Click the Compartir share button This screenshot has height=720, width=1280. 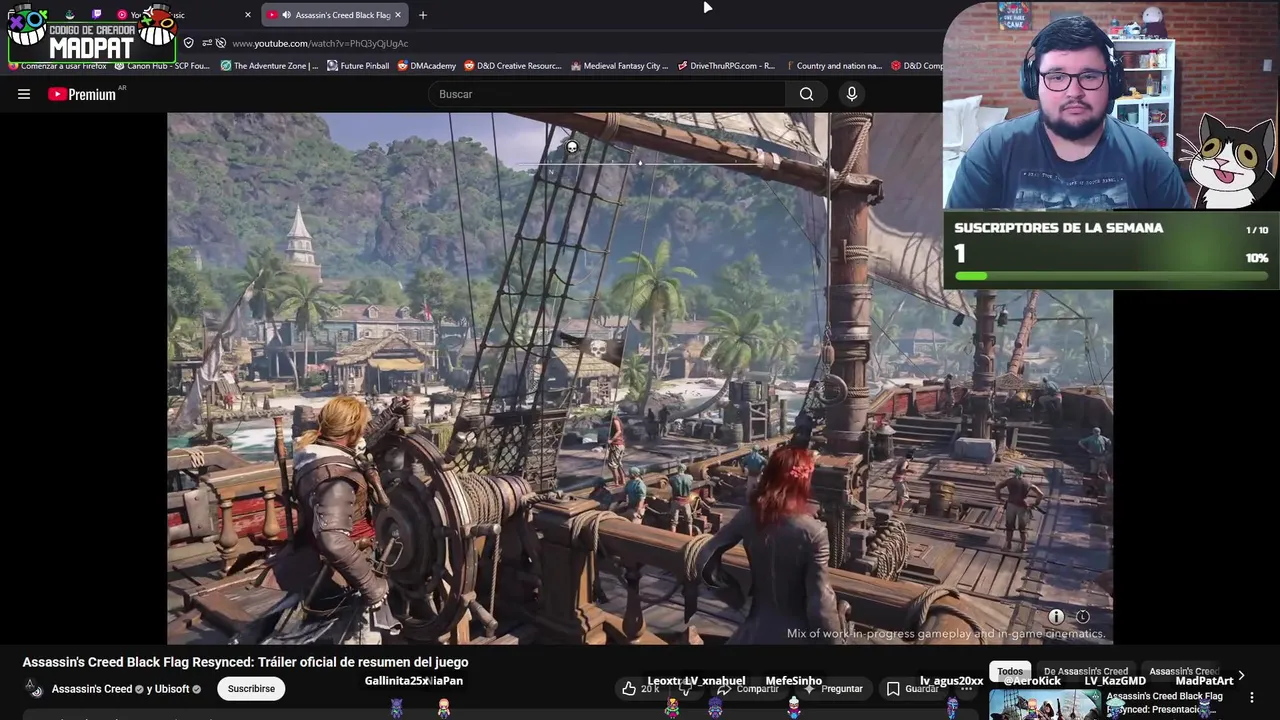click(x=748, y=688)
